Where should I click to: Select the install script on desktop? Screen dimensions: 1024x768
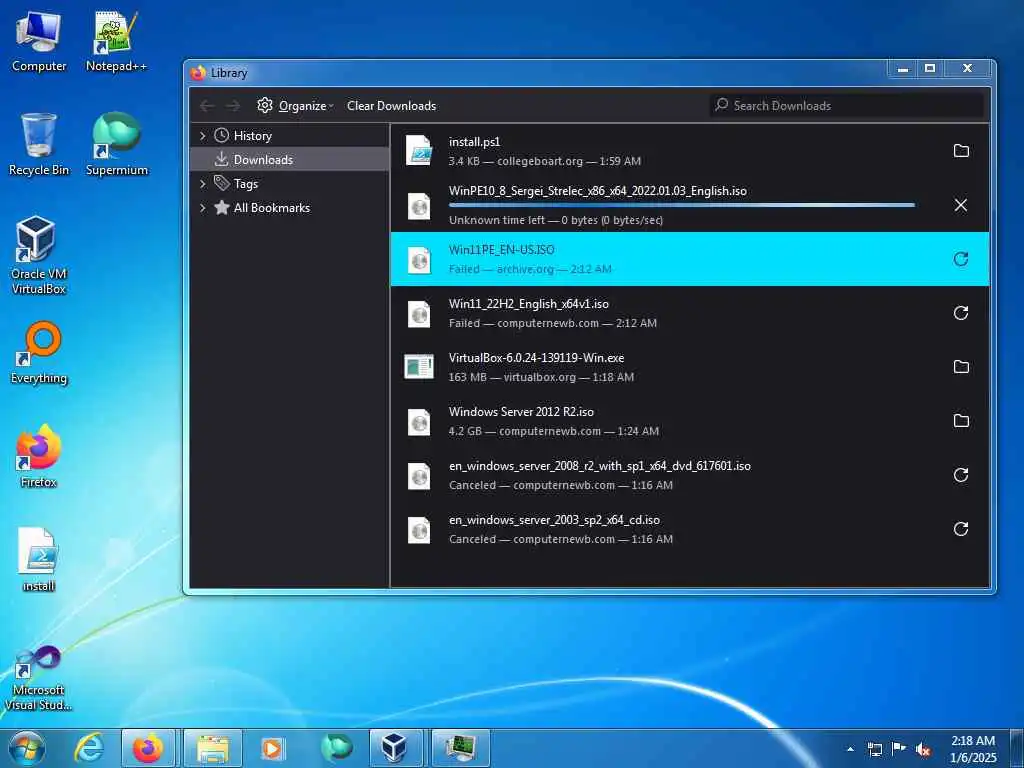[39, 560]
